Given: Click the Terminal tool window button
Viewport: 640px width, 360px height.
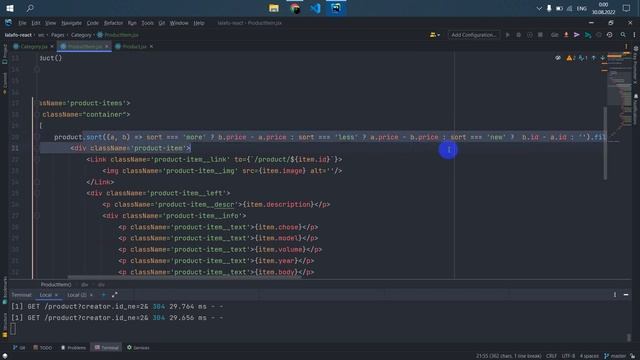Looking at the screenshot, I should (106, 348).
